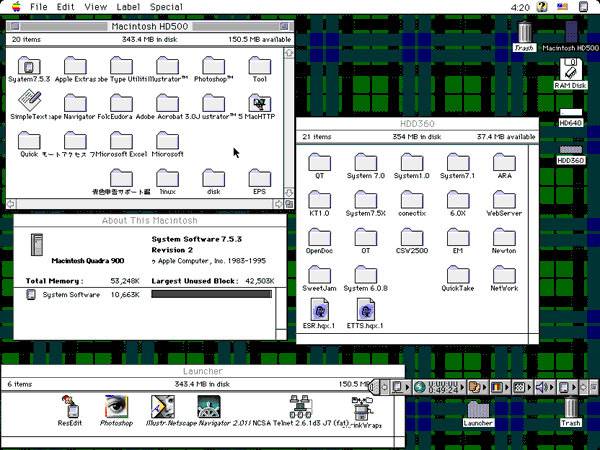Click the System Software memory usage bar
The image size is (600, 450).
point(212,294)
